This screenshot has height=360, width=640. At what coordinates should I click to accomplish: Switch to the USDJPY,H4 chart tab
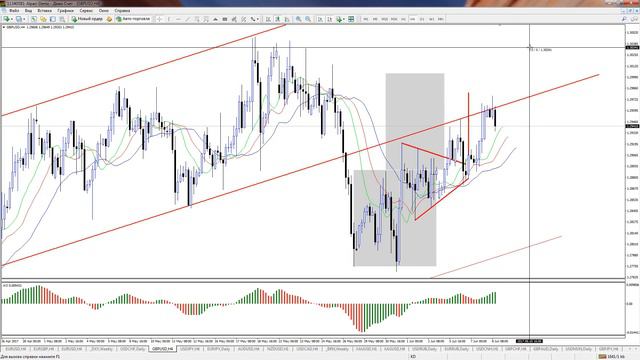190,349
